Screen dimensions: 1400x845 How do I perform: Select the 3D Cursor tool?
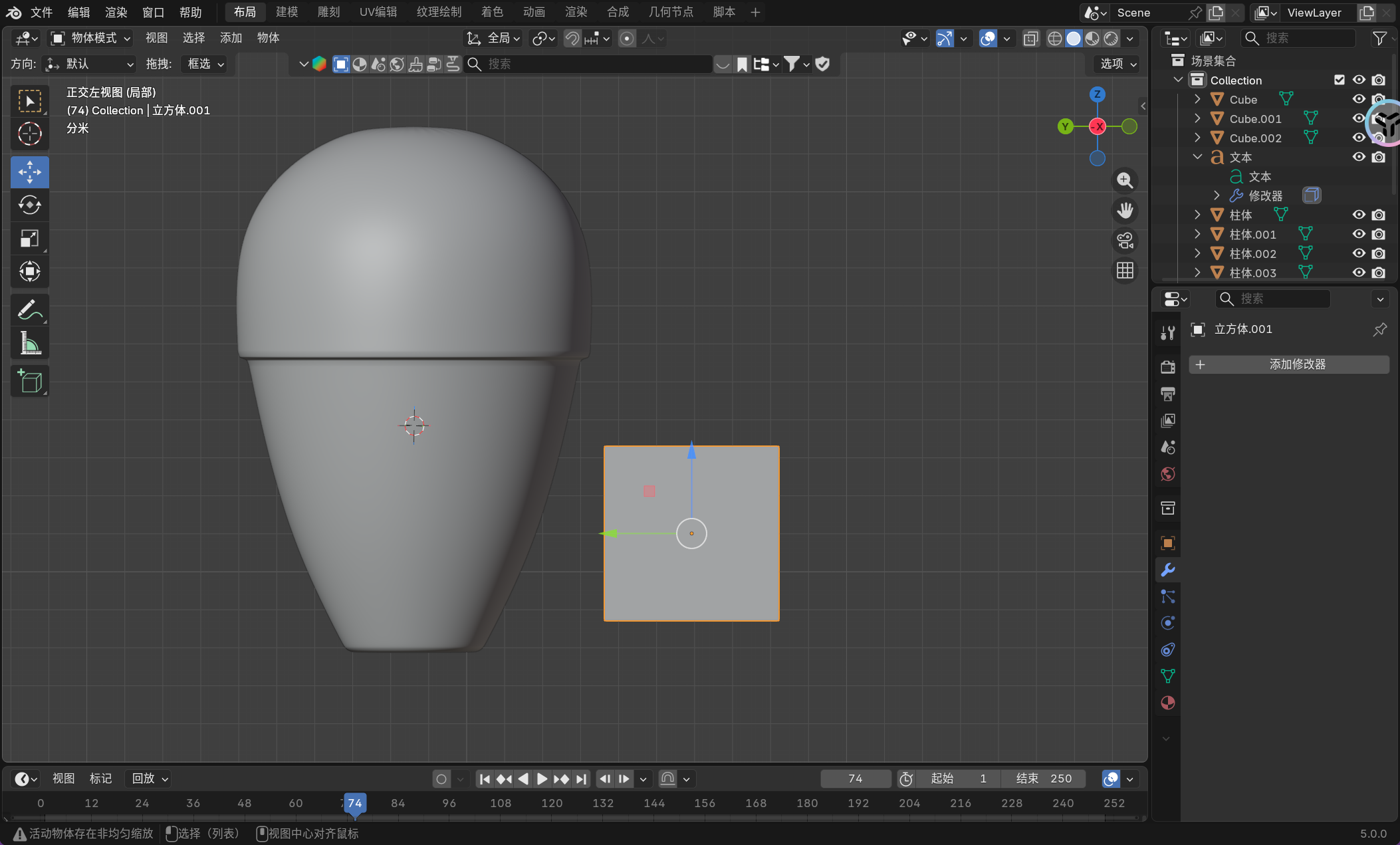tap(29, 134)
